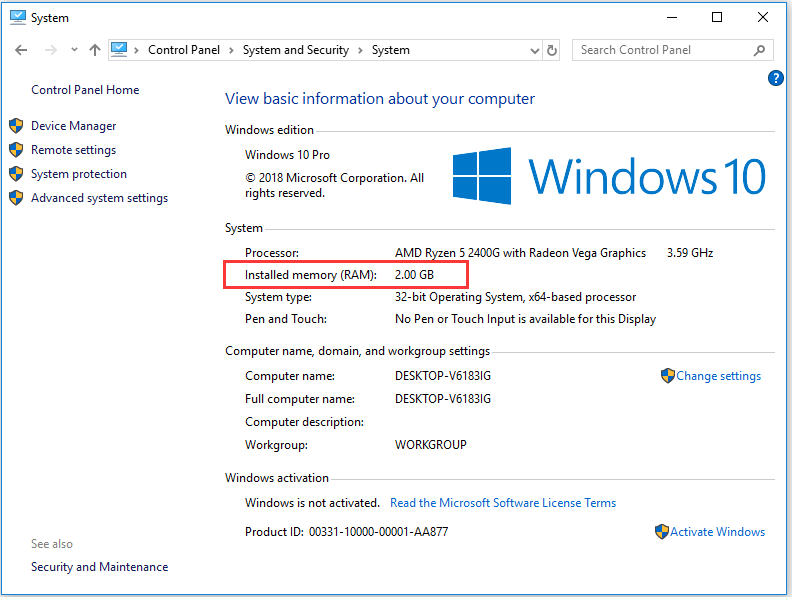Go up one level with Up arrow
This screenshot has width=792, height=597.
(95, 50)
